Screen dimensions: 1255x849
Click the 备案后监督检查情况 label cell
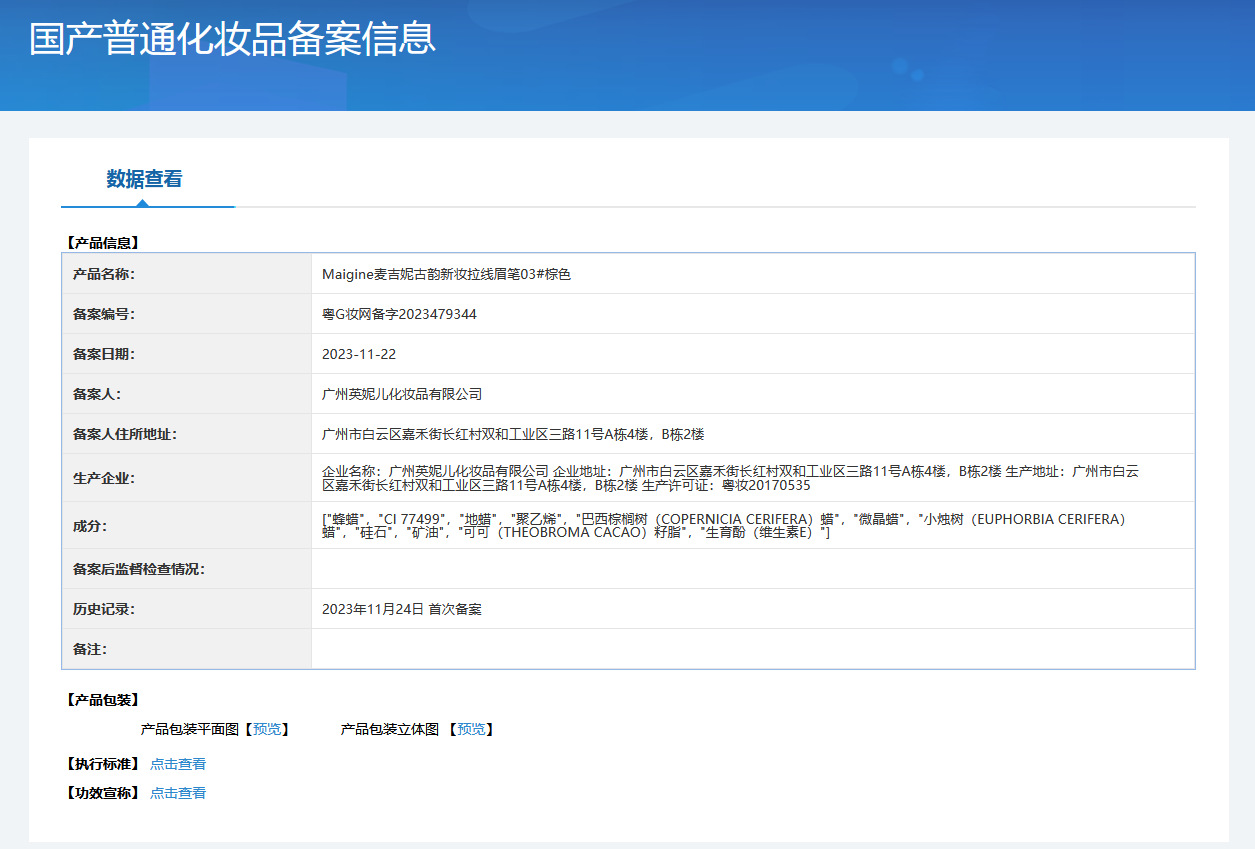[187, 569]
